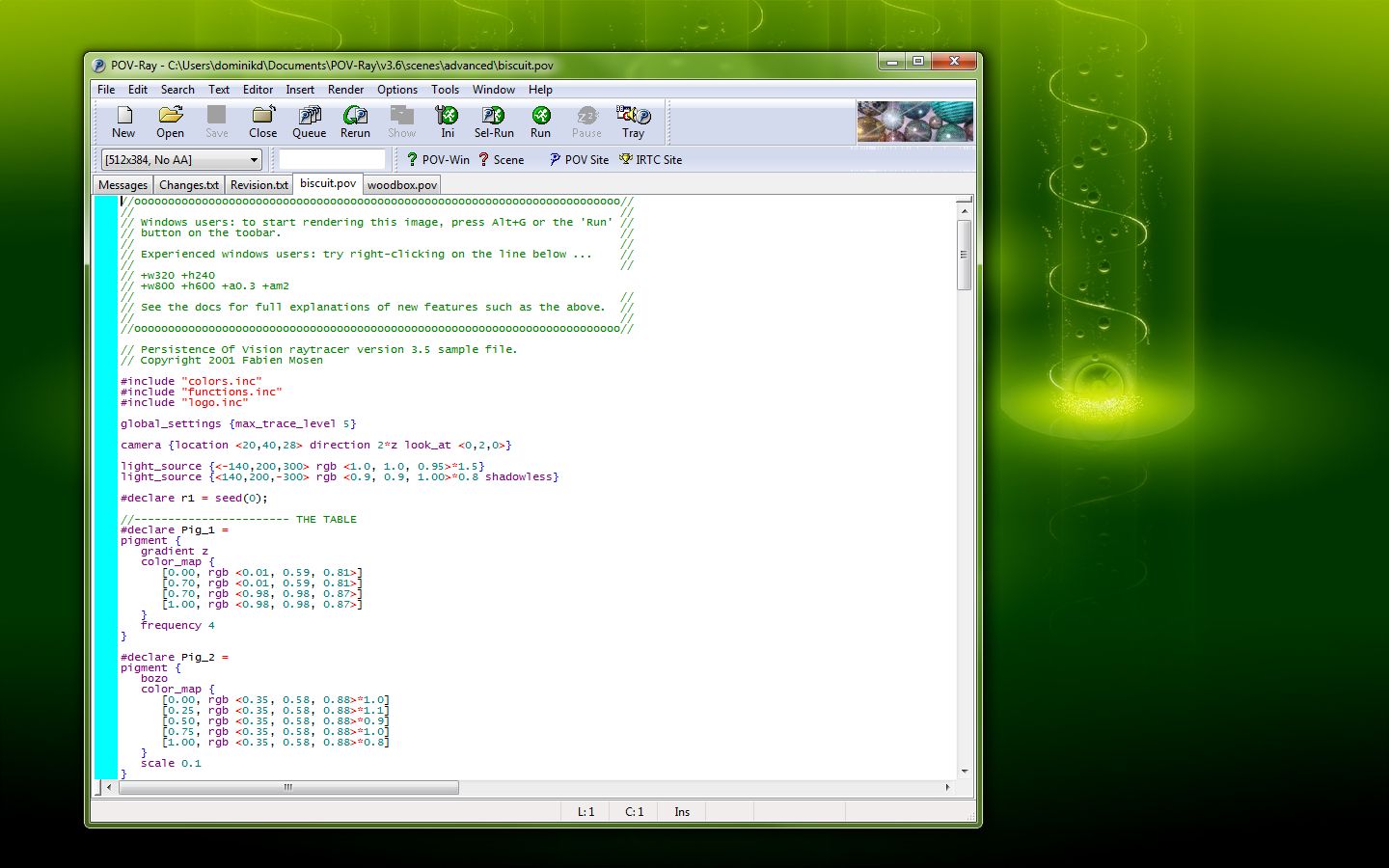This screenshot has height=868, width=1389.
Task: Visit the IRTC Site link
Action: [650, 159]
